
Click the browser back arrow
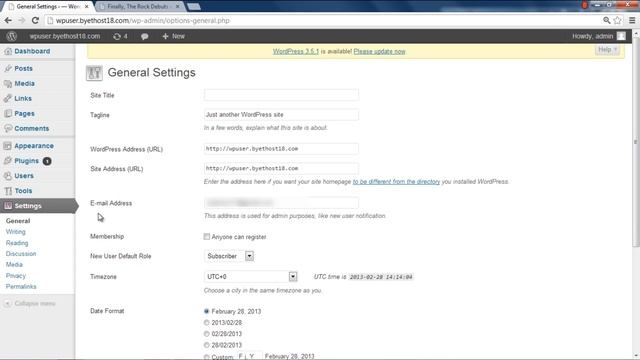pyautogui.click(x=8, y=20)
